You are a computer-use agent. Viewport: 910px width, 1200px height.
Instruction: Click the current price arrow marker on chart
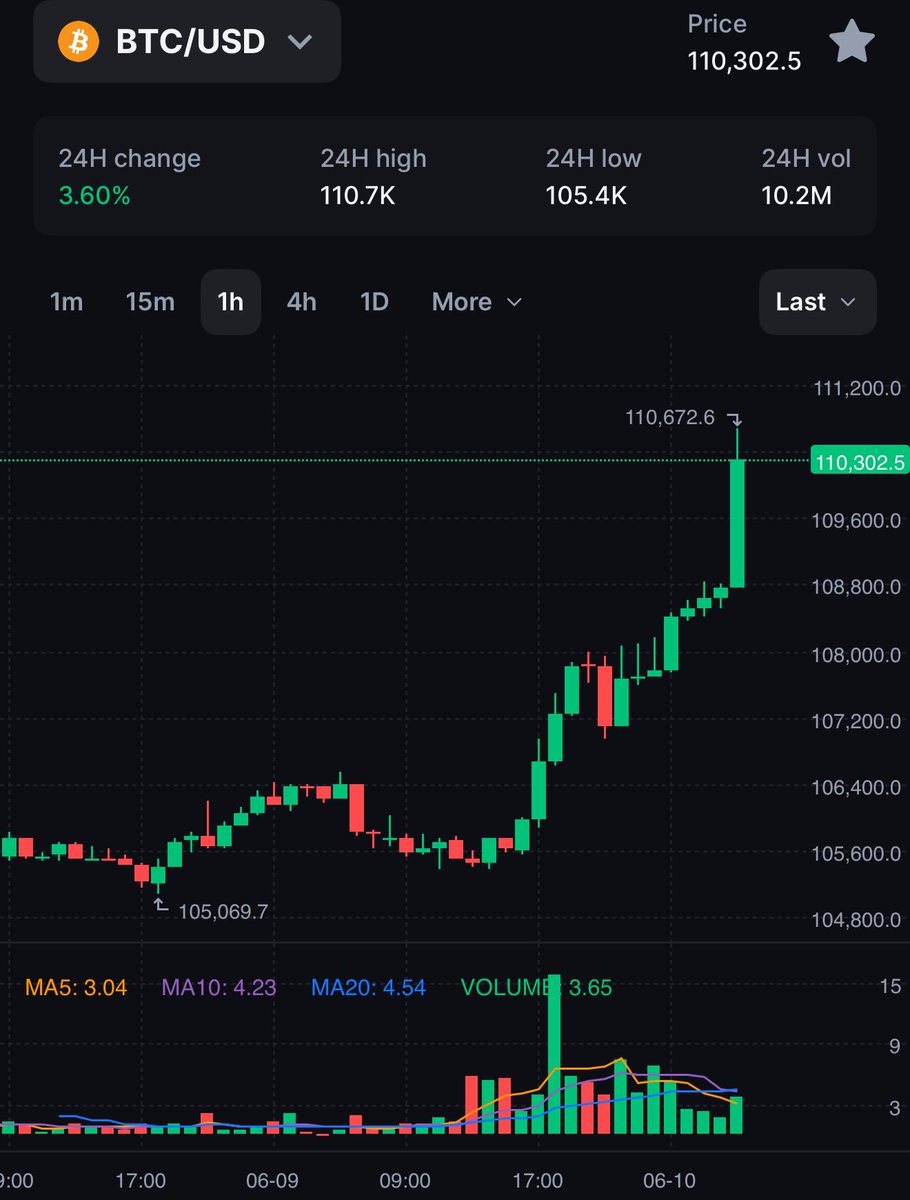pos(737,418)
